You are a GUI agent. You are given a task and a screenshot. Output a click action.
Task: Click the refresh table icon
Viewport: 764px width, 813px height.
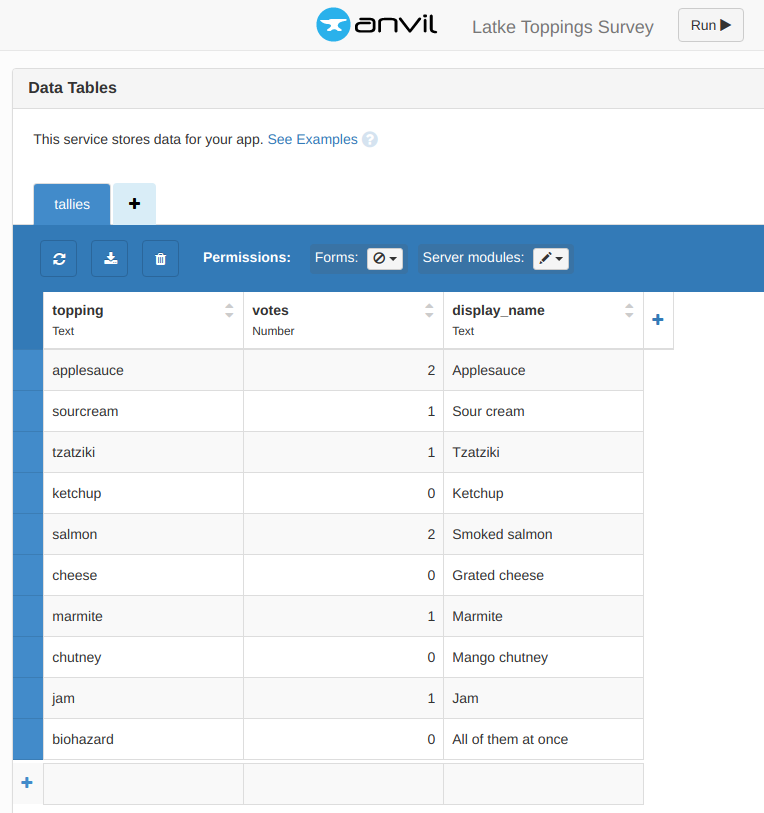pos(59,258)
